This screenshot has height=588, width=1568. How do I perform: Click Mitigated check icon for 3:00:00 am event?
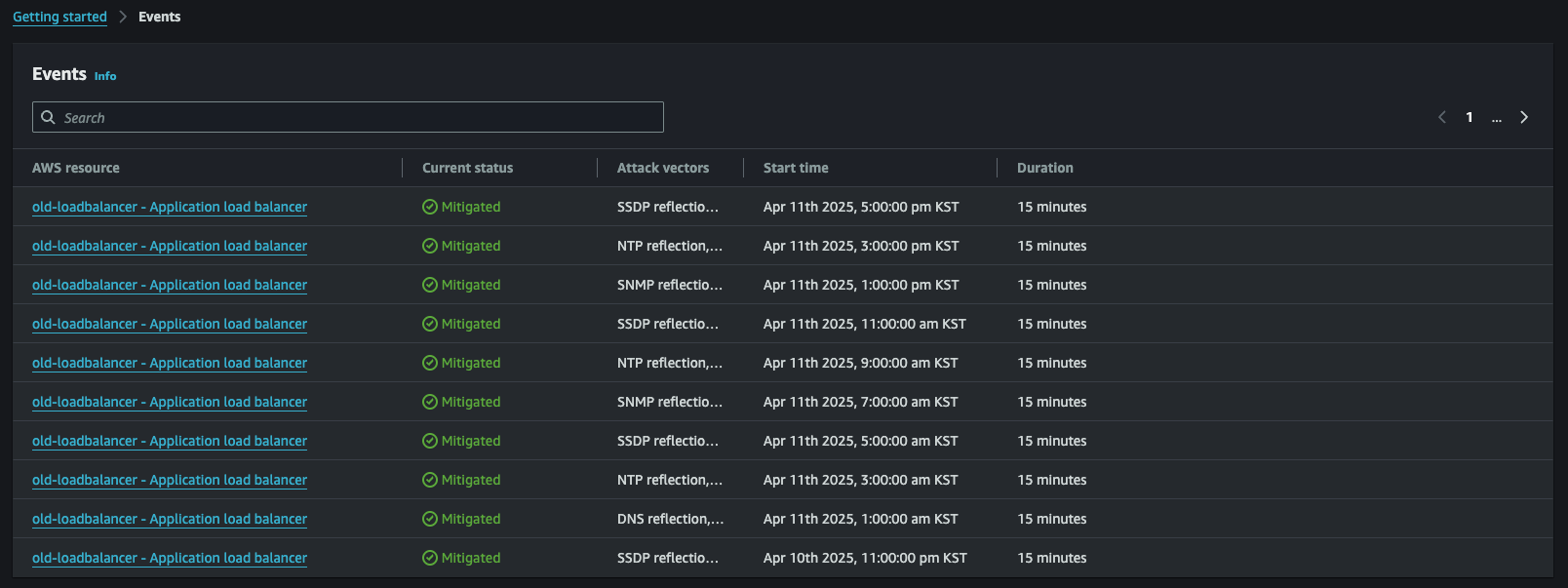point(430,480)
